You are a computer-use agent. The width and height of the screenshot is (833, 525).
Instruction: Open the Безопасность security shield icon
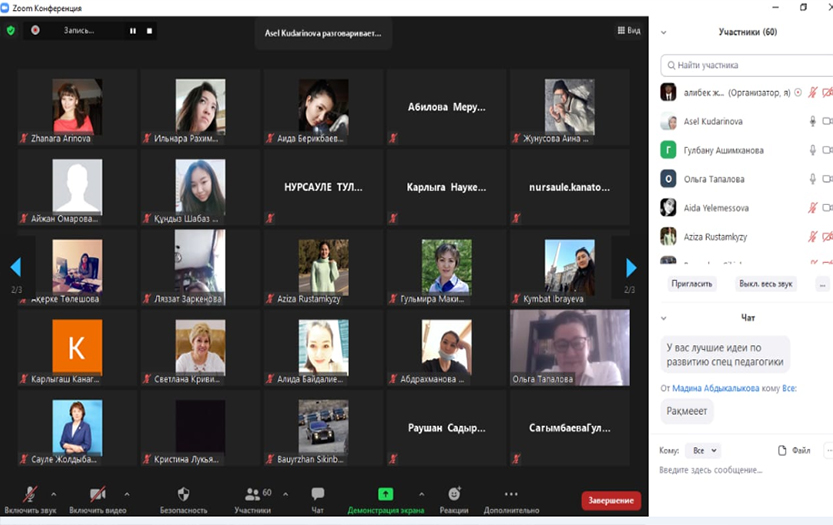(183, 494)
